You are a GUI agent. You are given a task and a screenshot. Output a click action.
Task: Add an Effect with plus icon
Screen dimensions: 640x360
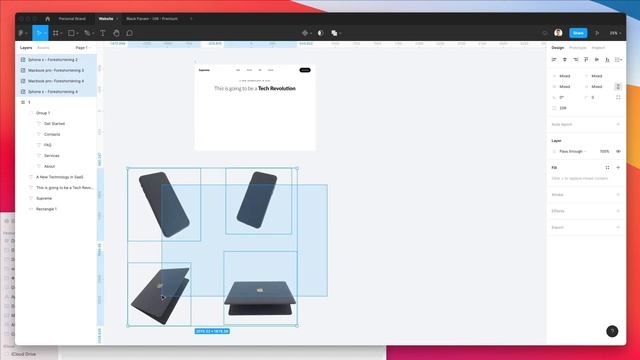pyautogui.click(x=618, y=211)
